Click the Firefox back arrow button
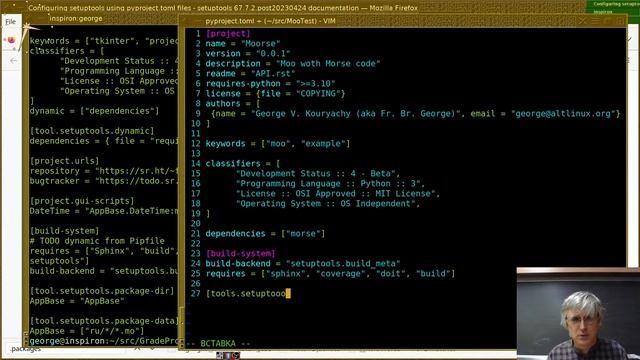 coord(13,61)
